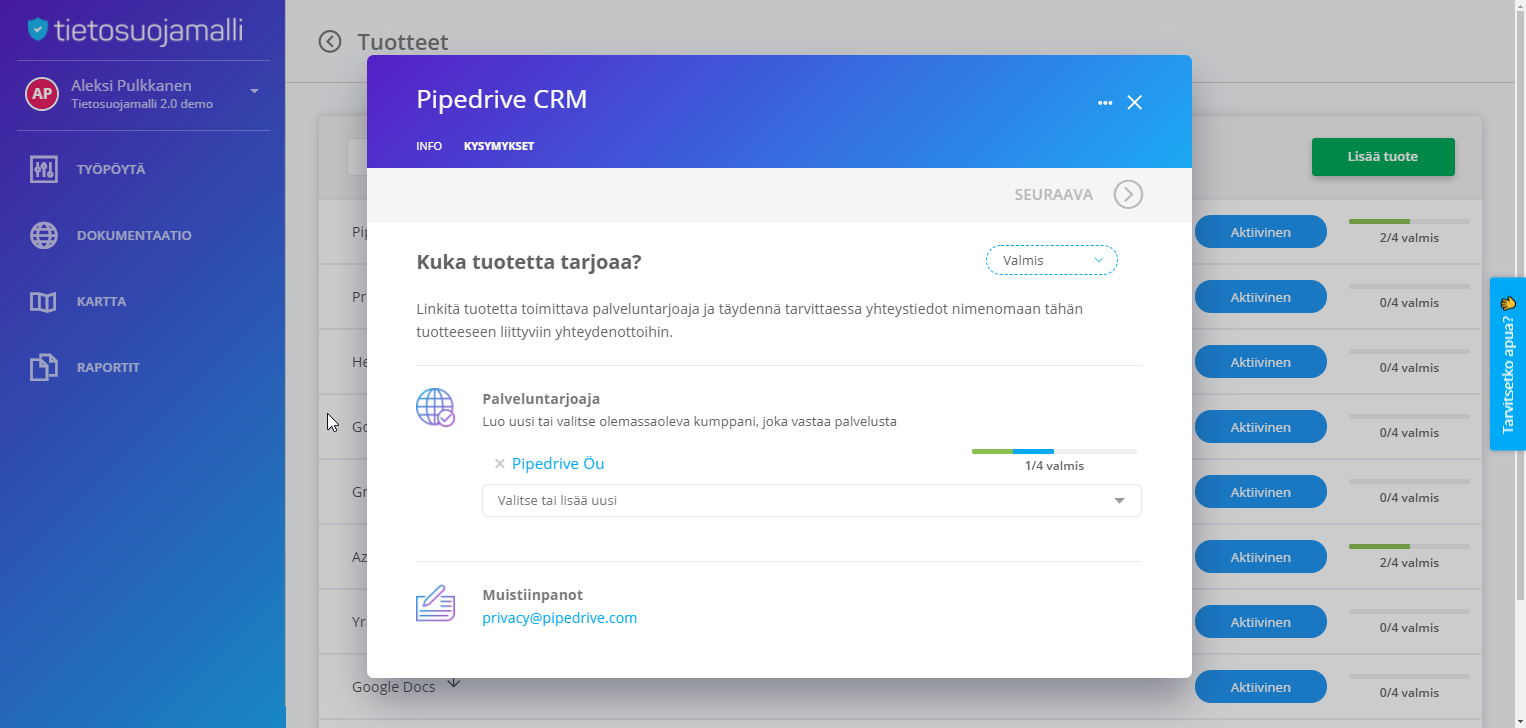Screen dimensions: 1526x728
Task: Select the Google Docs product row text
Action: pyautogui.click(x=393, y=688)
